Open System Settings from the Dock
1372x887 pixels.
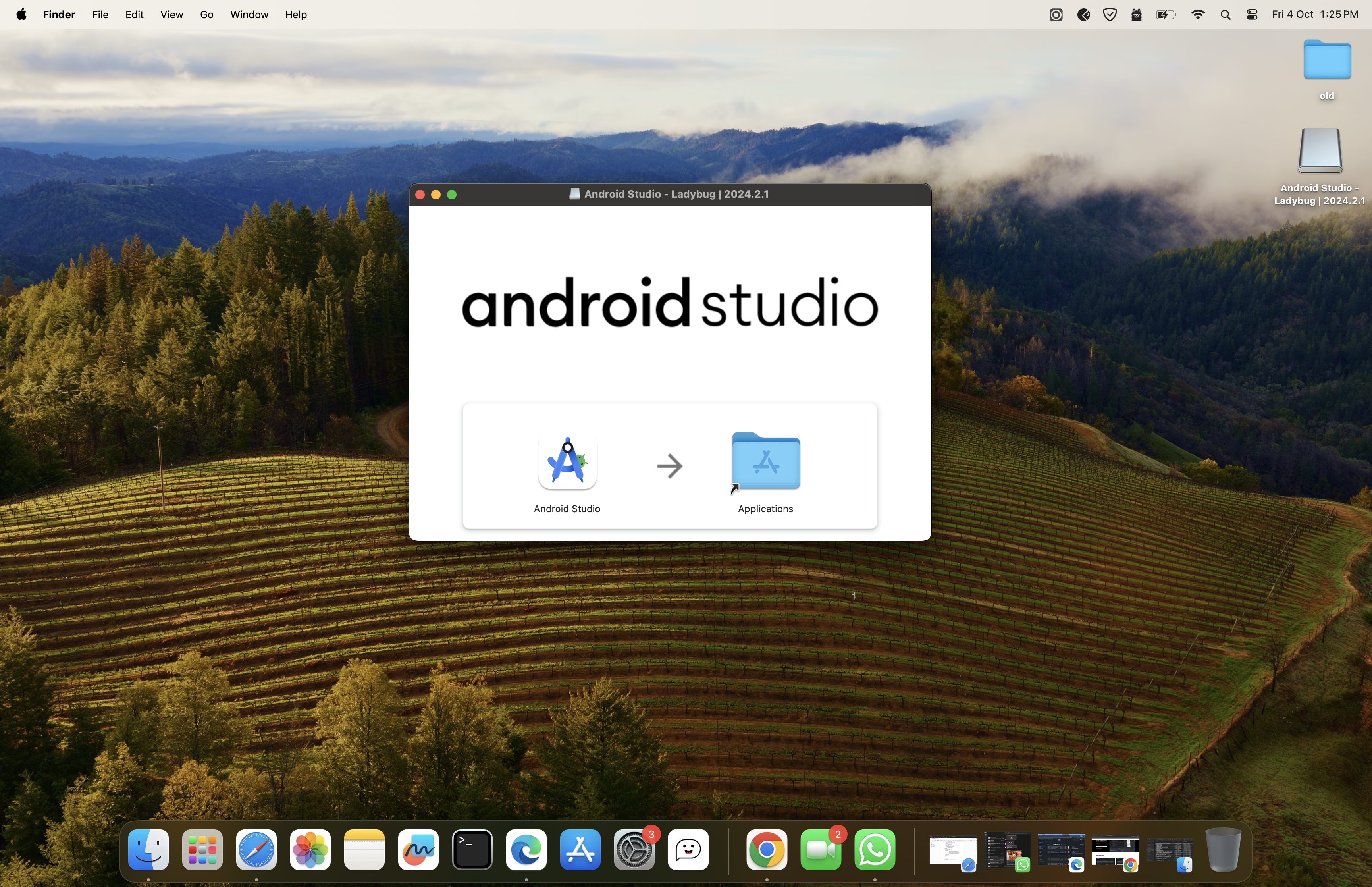[634, 850]
